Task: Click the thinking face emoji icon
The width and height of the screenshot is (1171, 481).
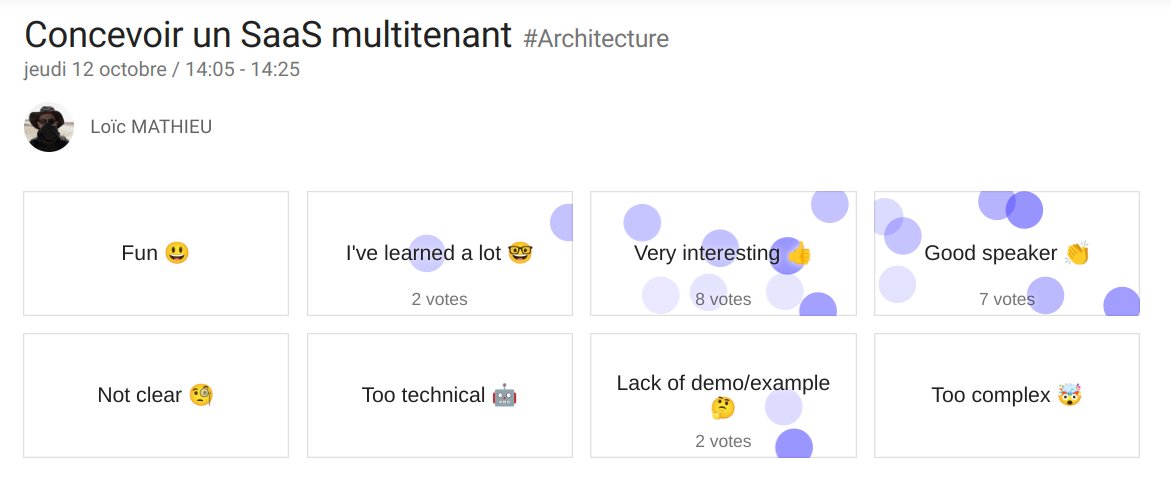Action: point(723,407)
